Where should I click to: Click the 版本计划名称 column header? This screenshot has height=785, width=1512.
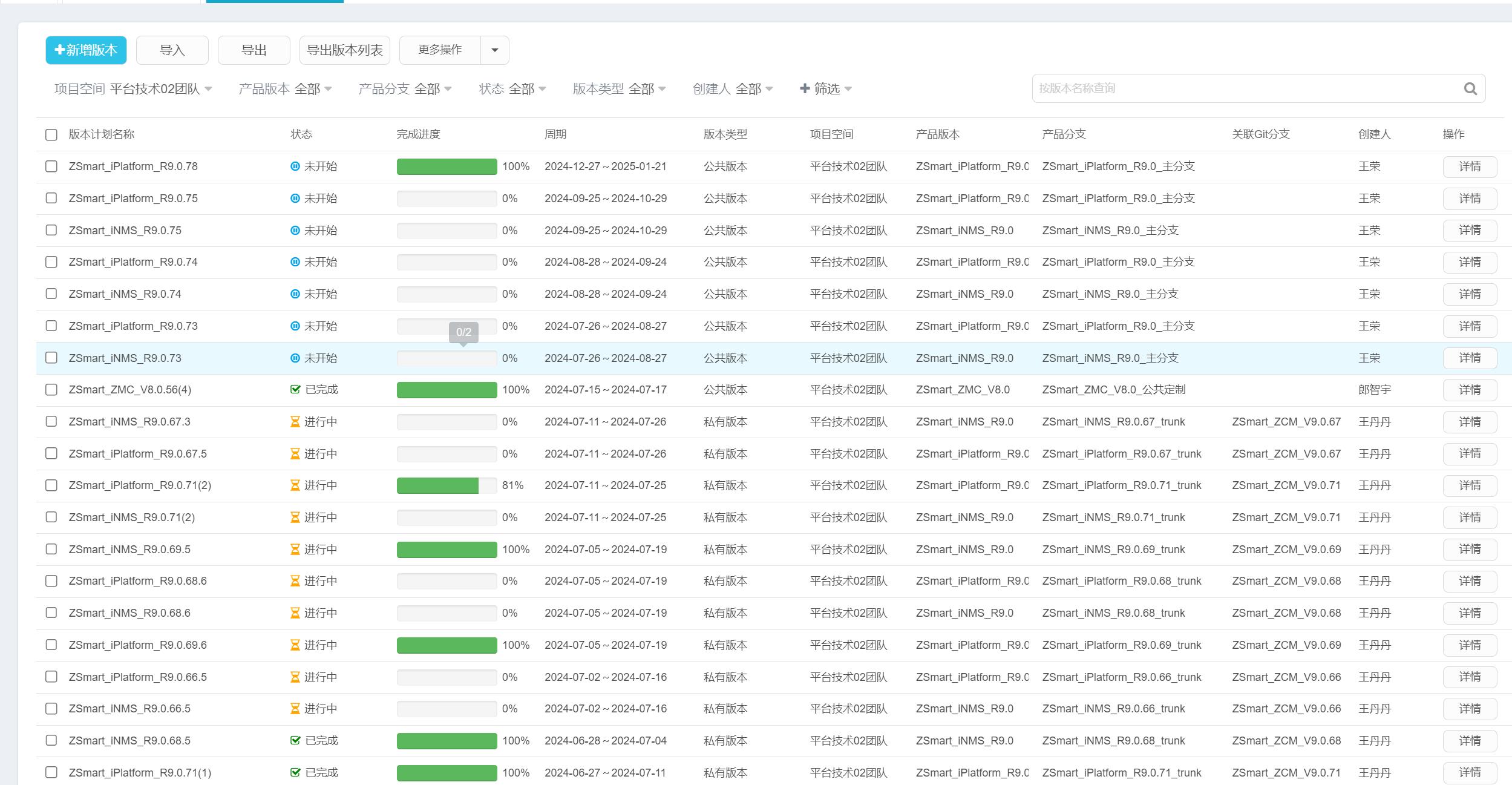point(102,134)
